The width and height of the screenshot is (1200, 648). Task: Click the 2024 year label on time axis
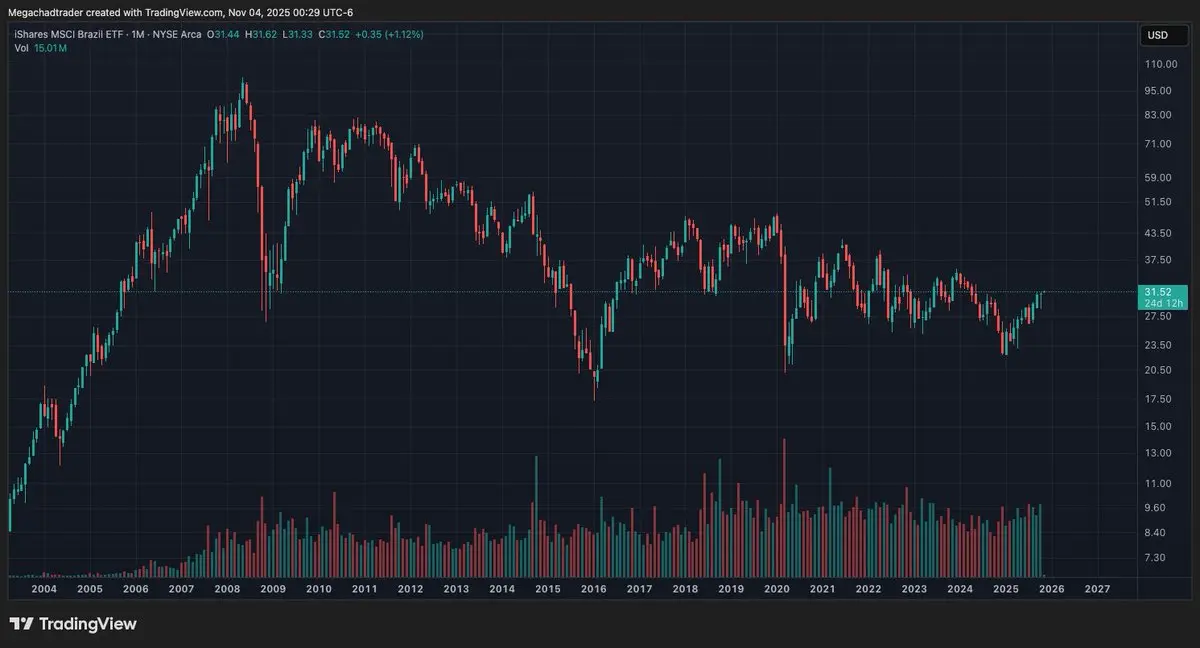coord(960,590)
